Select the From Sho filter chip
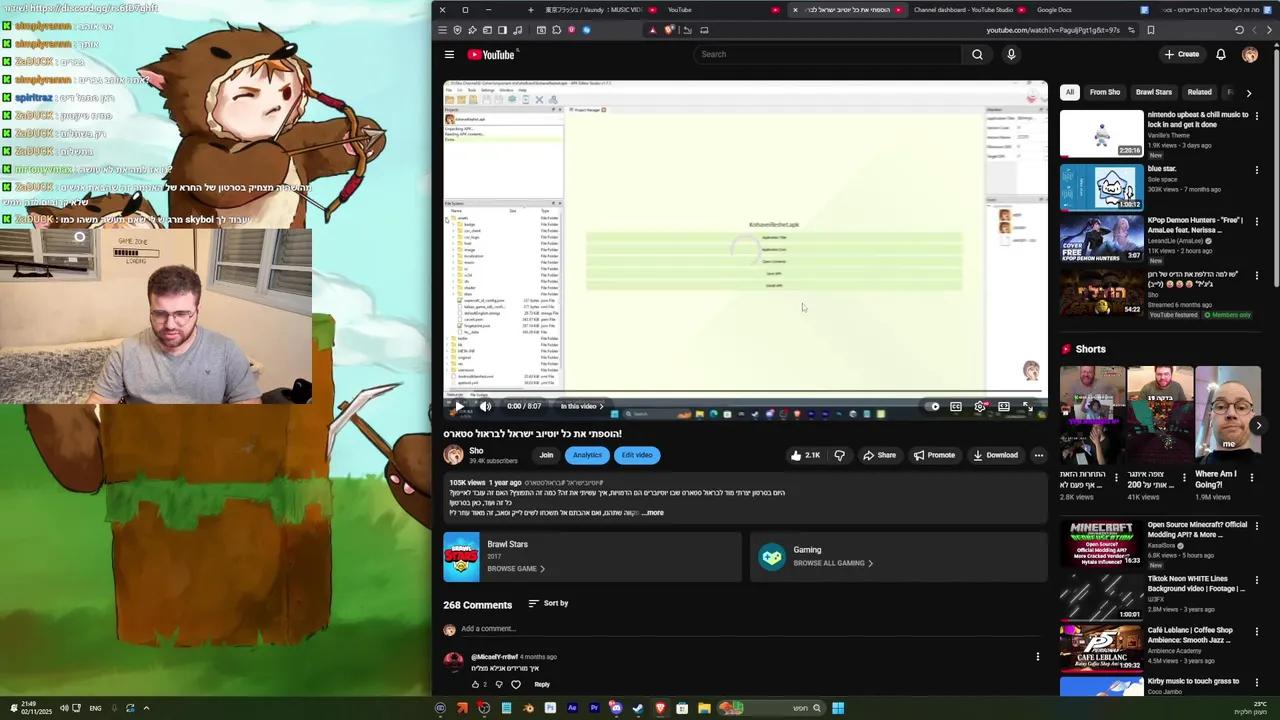The image size is (1280, 720). point(1105,92)
